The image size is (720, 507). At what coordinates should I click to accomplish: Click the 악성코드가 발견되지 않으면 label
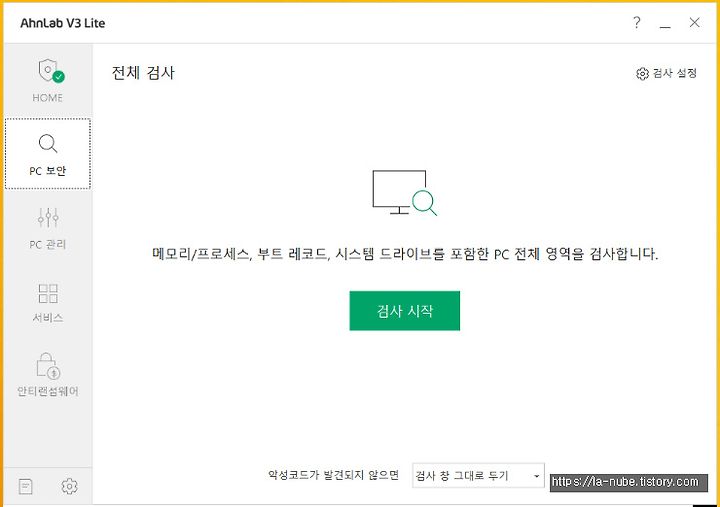click(334, 475)
